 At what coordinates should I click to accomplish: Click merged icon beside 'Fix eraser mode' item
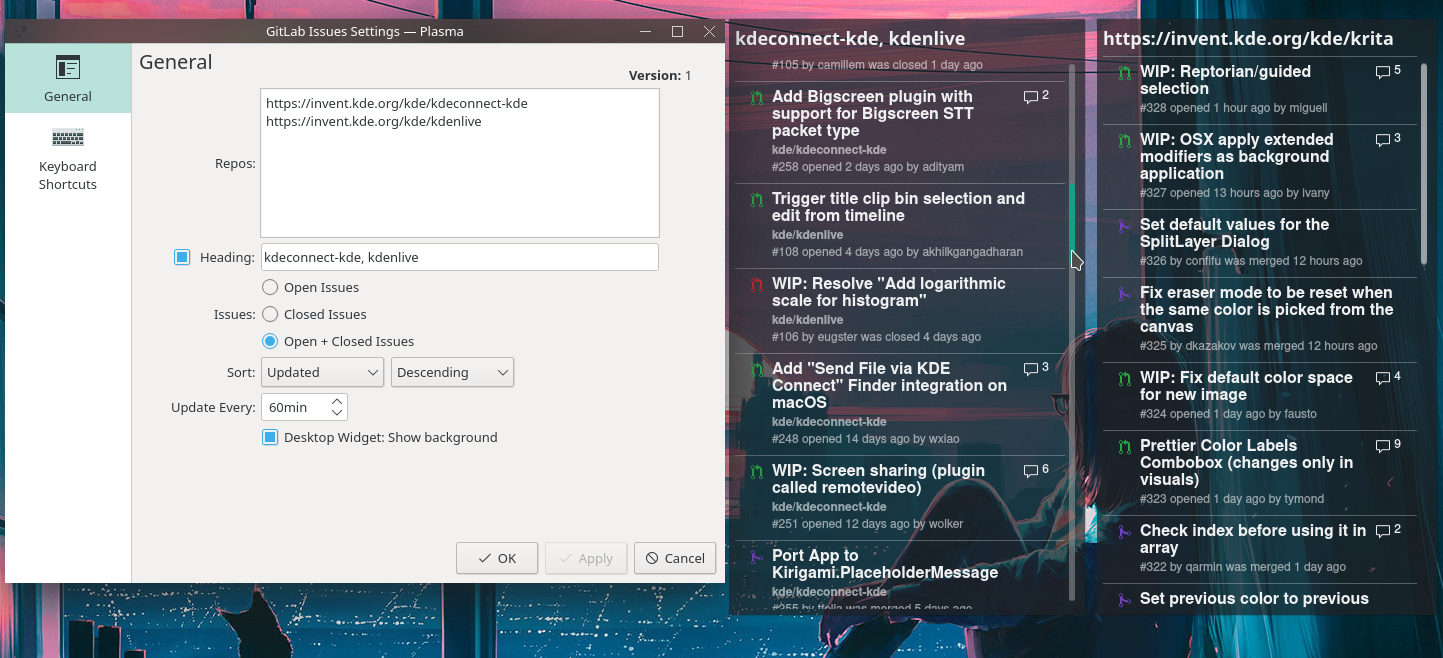click(1124, 294)
